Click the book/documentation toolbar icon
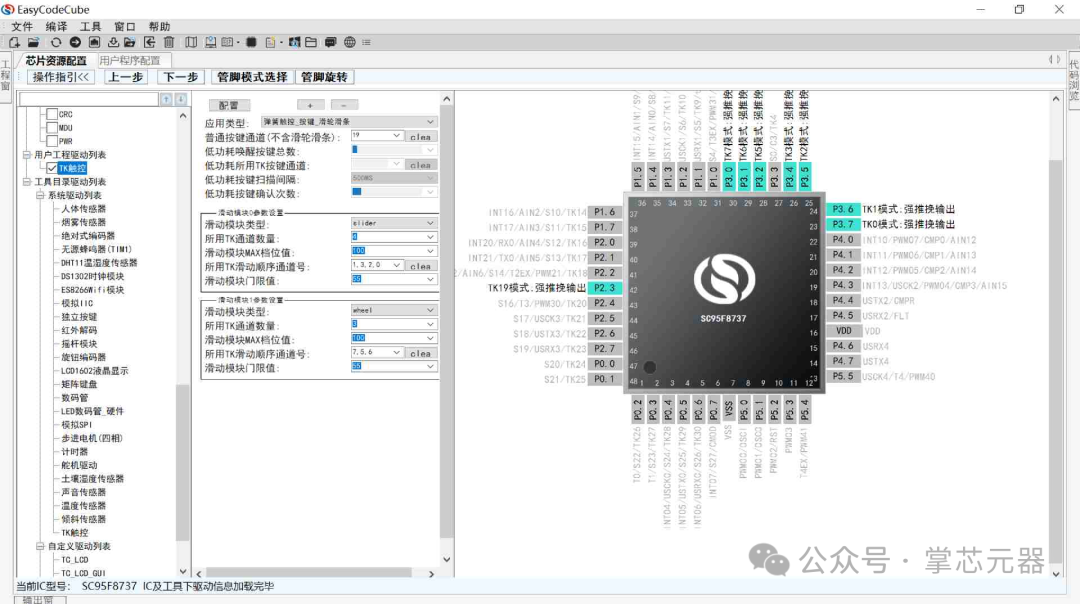The image size is (1080, 604). (x=190, y=41)
